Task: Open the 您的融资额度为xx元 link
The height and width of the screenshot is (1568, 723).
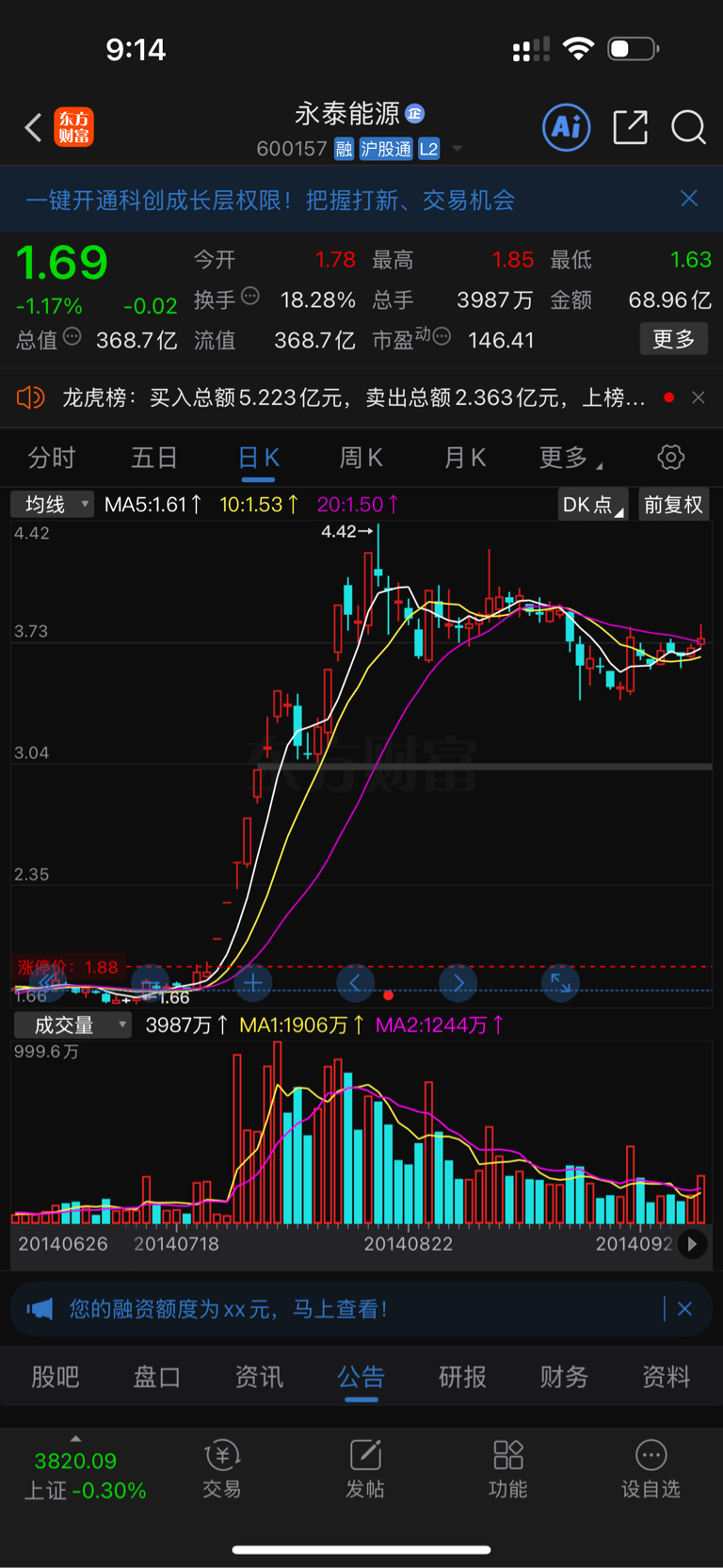Action: click(x=228, y=1309)
